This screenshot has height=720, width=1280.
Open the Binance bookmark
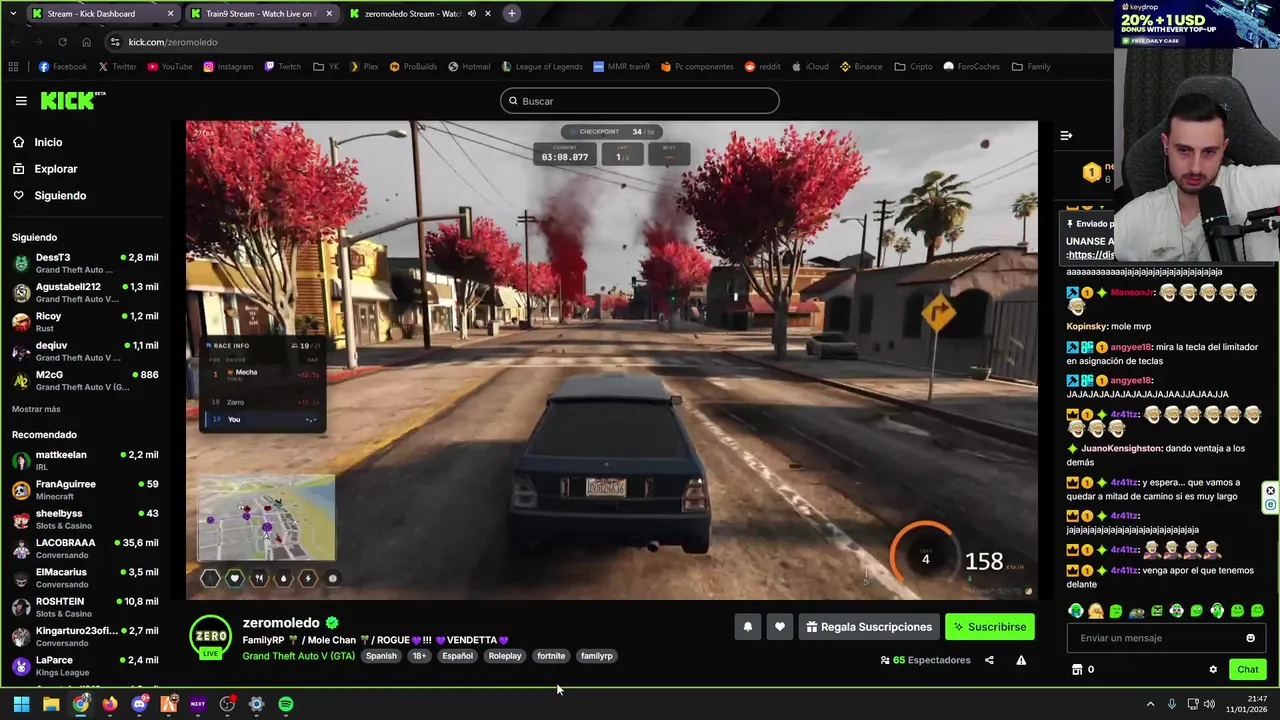[860, 67]
